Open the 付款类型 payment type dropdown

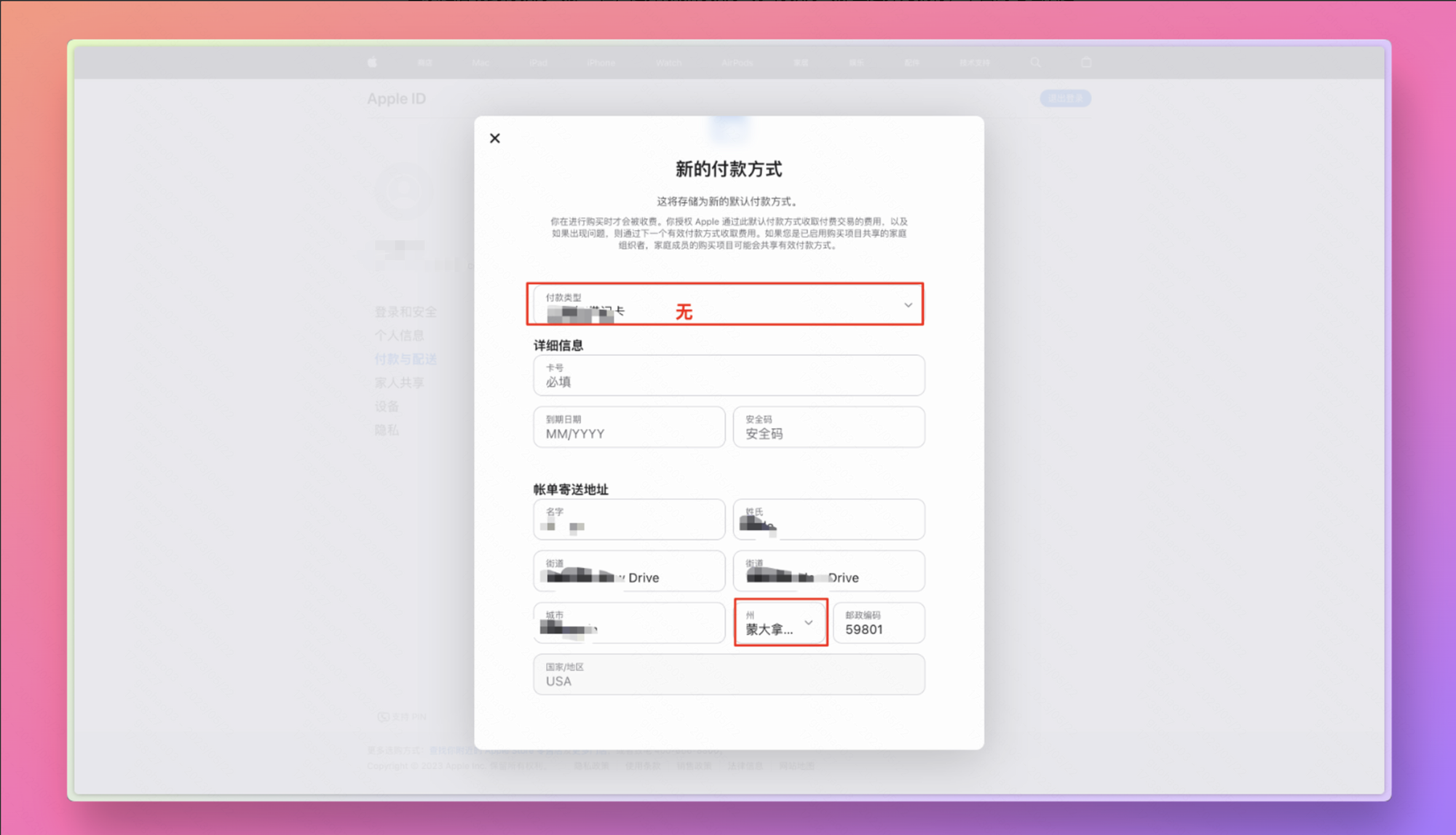coord(728,304)
